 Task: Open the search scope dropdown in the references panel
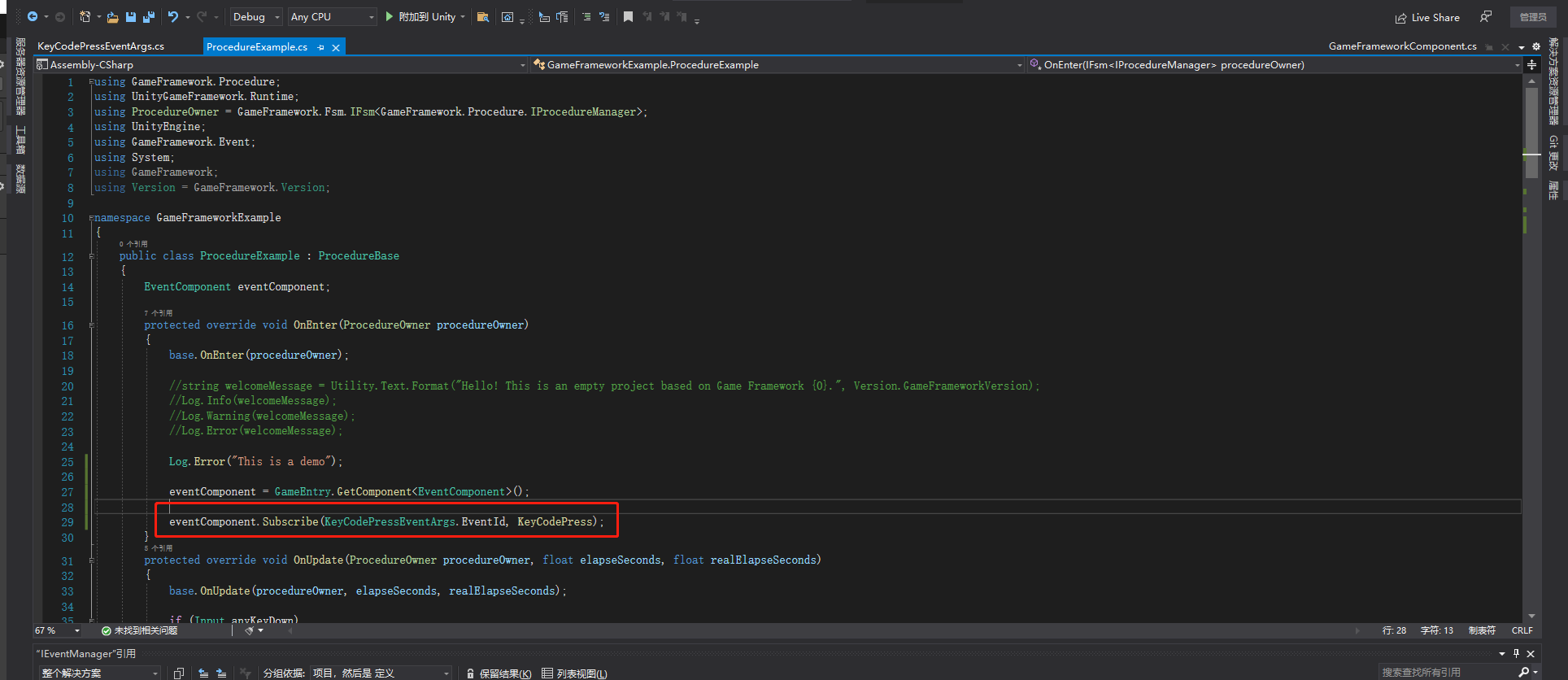pyautogui.click(x=99, y=673)
